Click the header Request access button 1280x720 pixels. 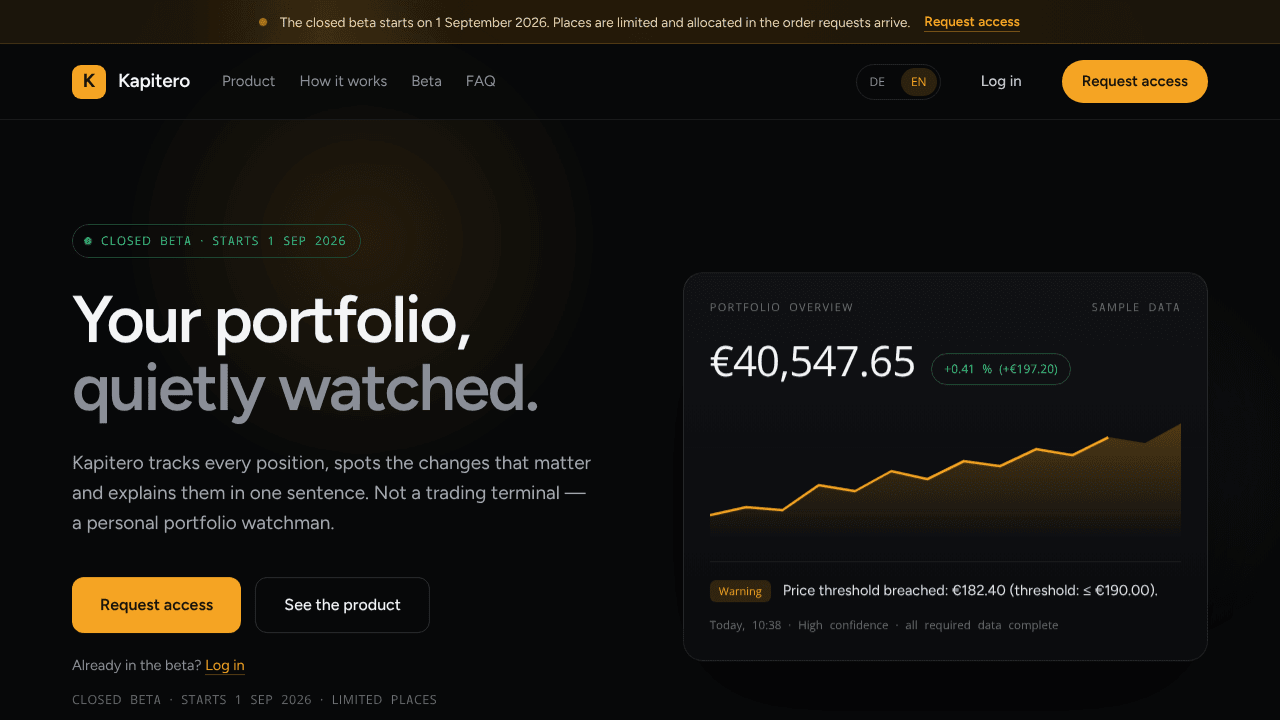1135,81
